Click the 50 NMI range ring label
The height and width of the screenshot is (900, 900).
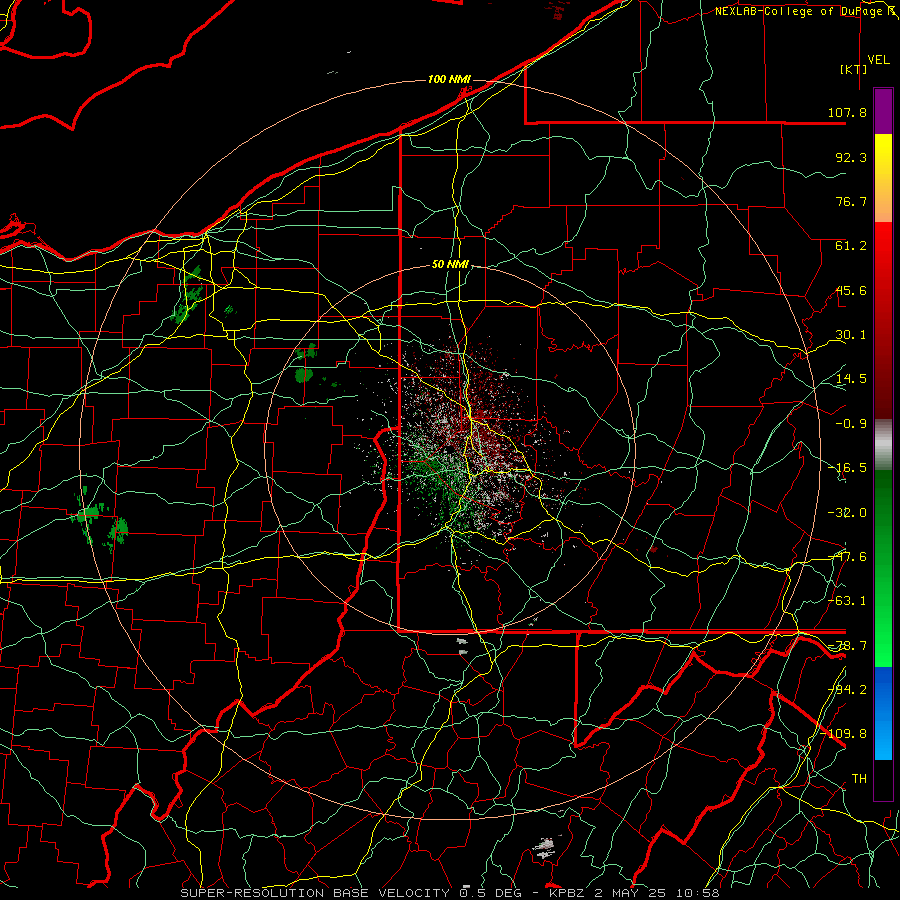coord(450,264)
